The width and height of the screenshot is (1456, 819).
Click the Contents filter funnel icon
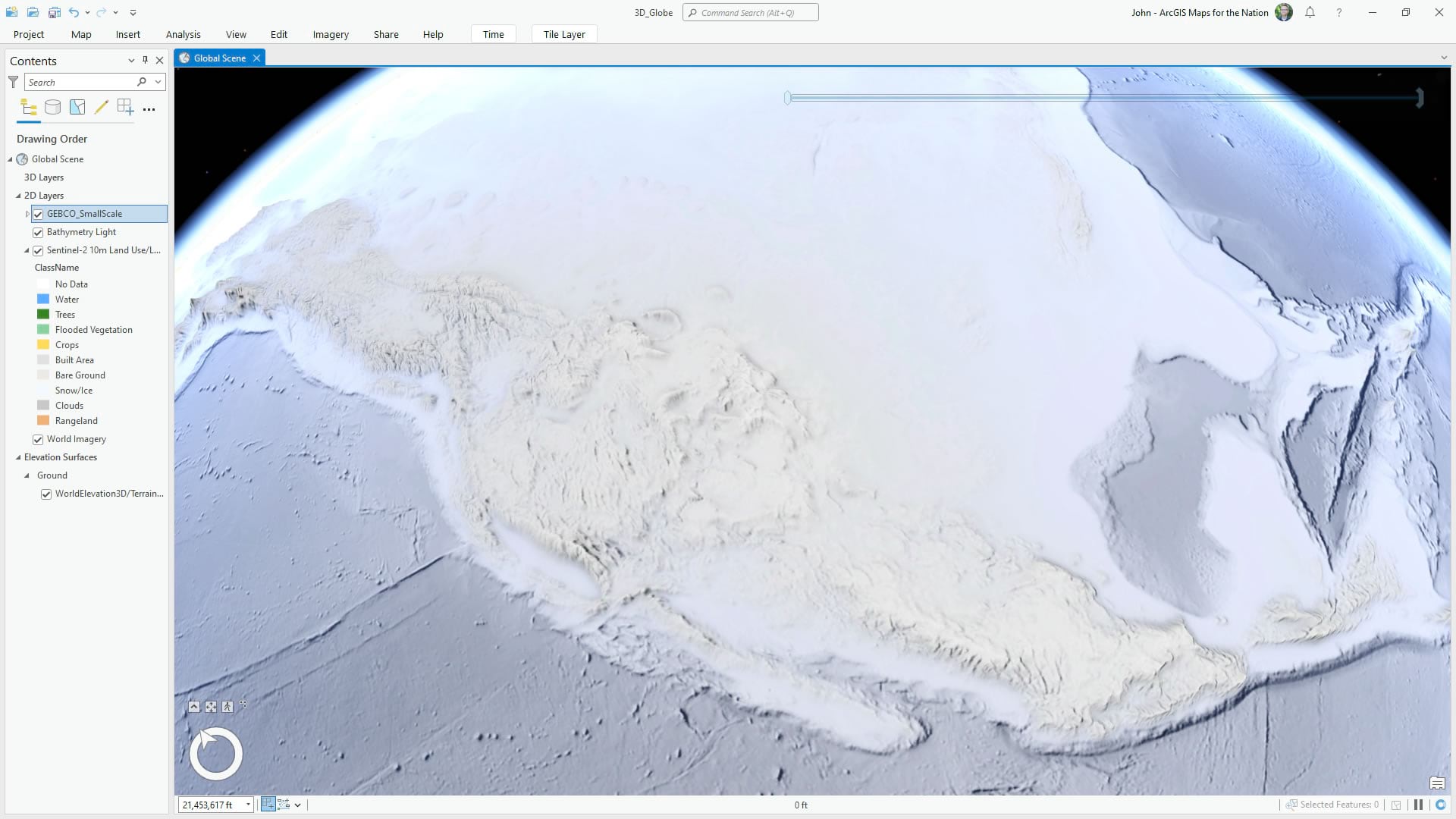(13, 82)
